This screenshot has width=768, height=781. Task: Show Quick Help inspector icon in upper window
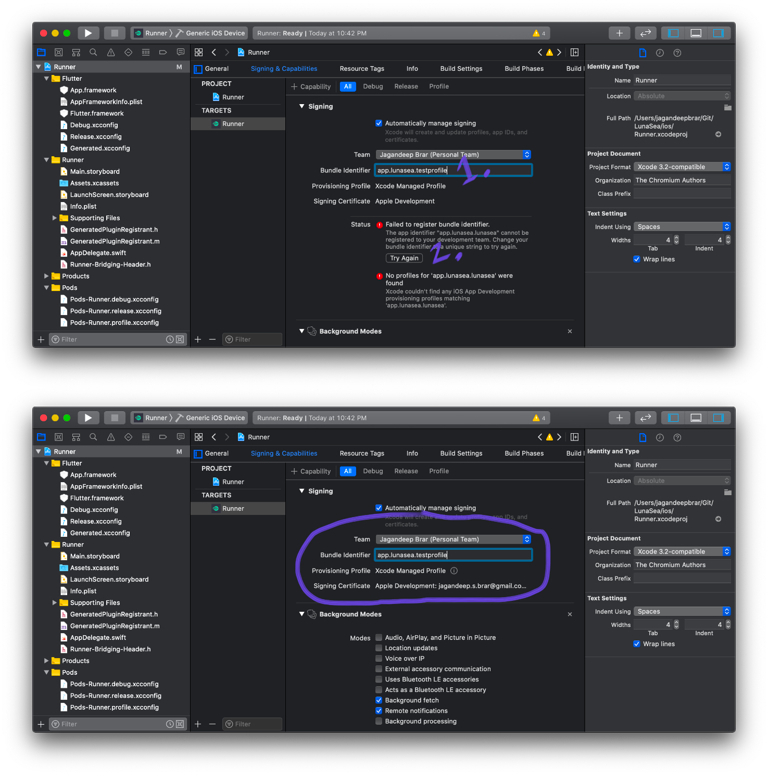[x=677, y=52]
